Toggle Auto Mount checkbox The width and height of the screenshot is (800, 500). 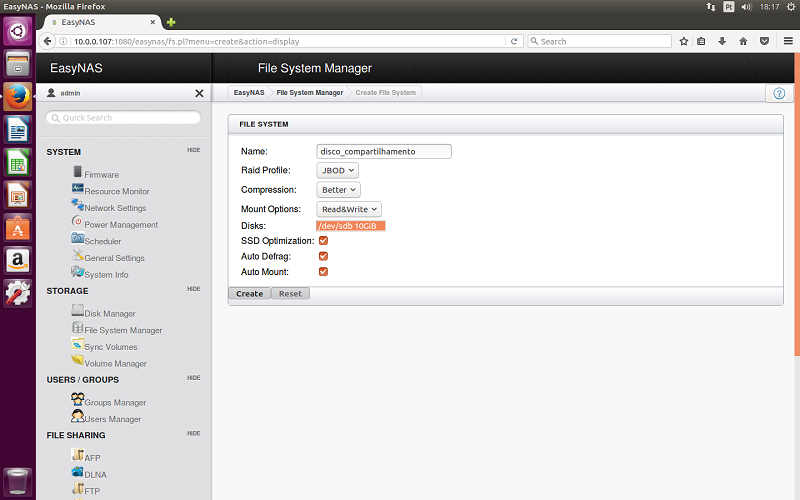point(323,271)
